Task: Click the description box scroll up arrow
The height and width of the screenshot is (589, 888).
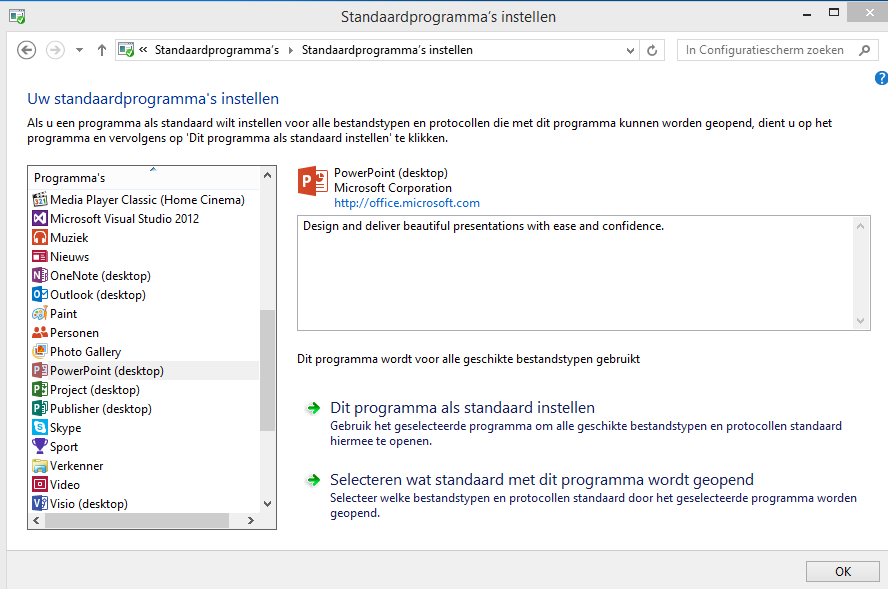Action: (860, 226)
